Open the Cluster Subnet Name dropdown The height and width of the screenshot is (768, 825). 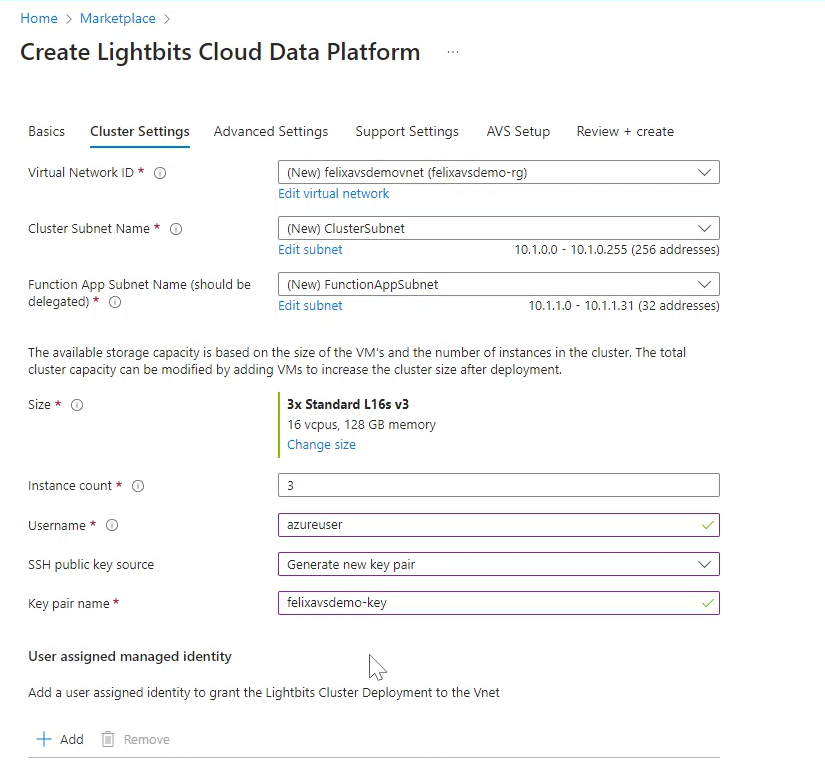[499, 228]
